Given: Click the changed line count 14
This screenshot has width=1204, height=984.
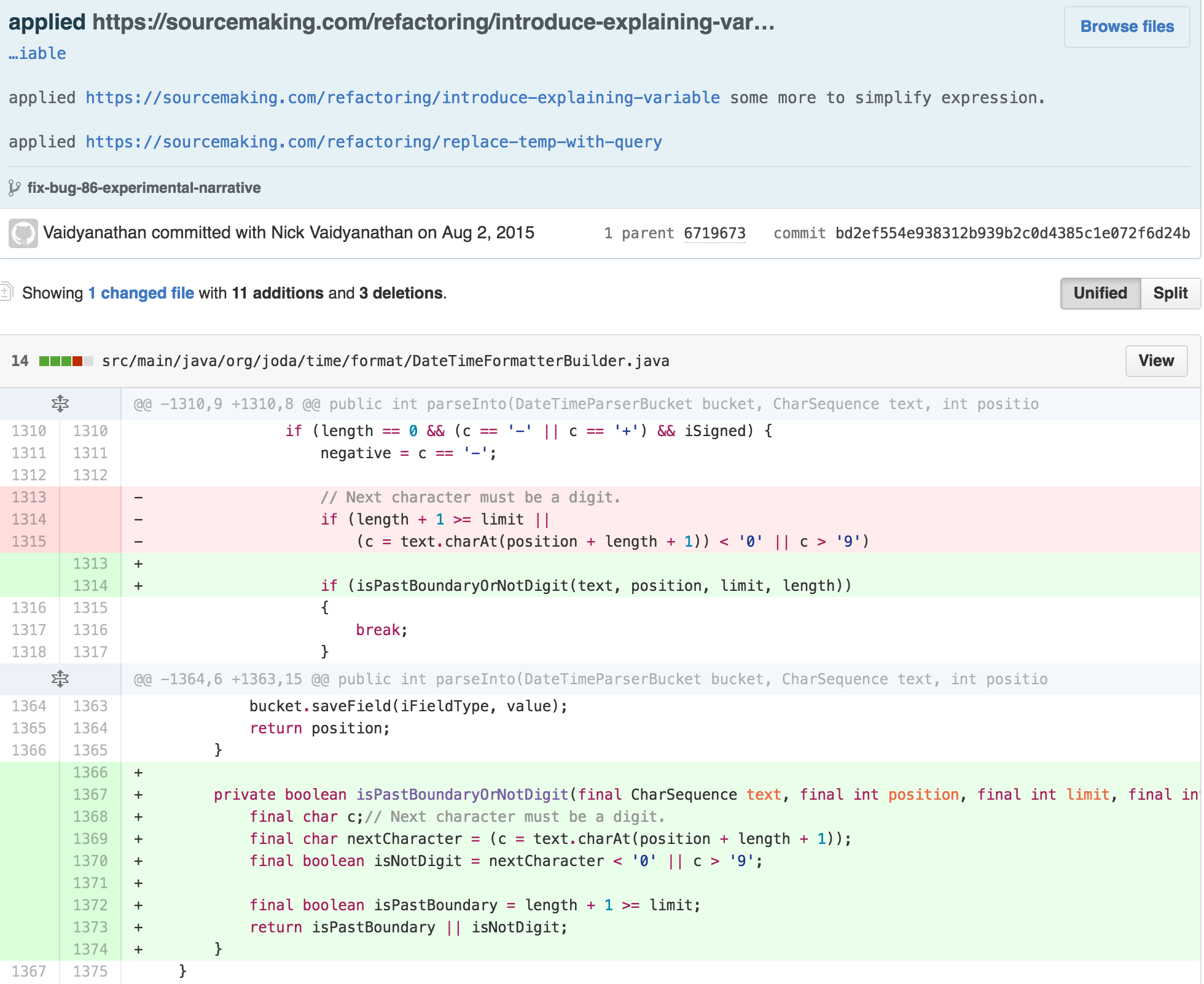Looking at the screenshot, I should [20, 361].
